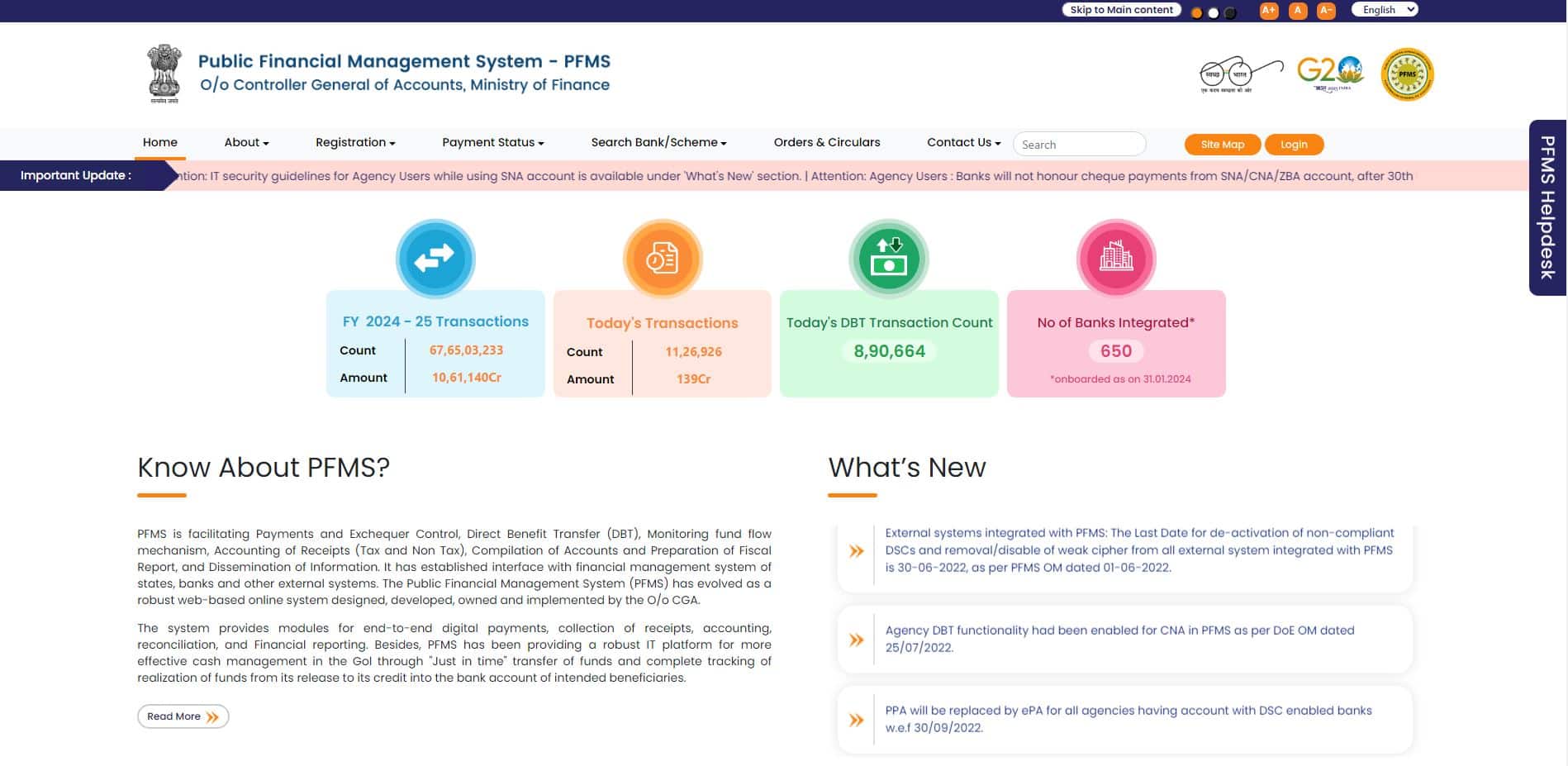Expand the Search Bank/Scheme menu
The height and width of the screenshot is (766, 1568).
click(658, 142)
